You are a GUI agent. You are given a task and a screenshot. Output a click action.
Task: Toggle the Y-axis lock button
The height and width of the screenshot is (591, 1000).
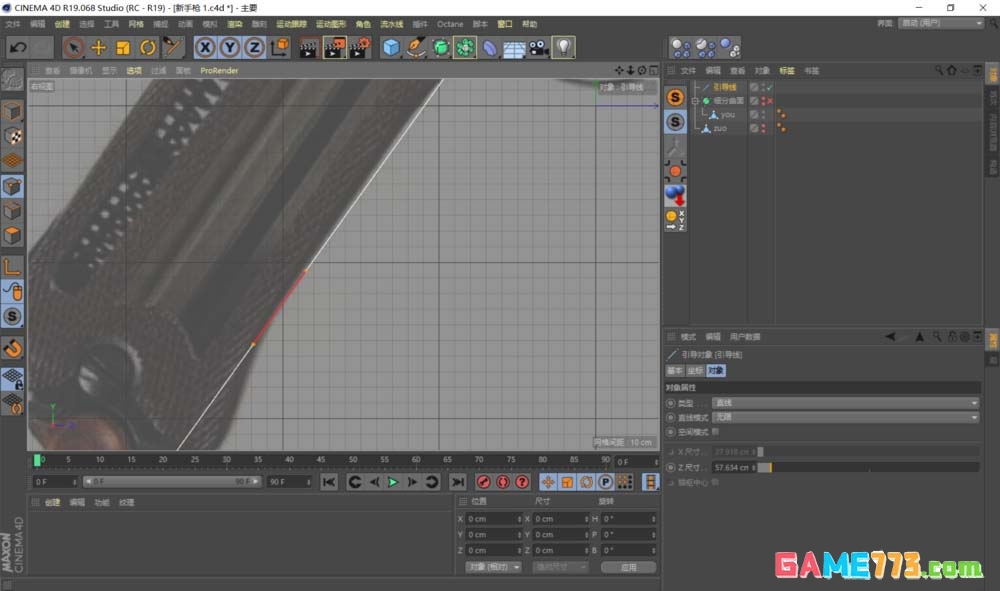(228, 47)
